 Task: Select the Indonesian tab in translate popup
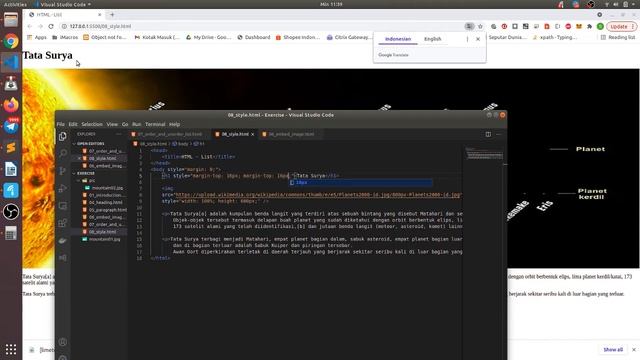pyautogui.click(x=398, y=39)
